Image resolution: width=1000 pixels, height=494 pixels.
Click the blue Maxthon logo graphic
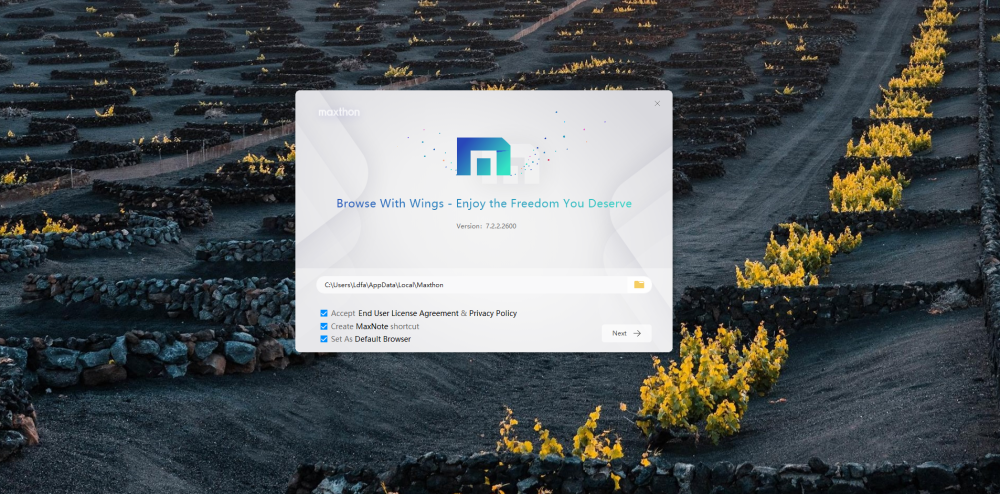pos(483,158)
